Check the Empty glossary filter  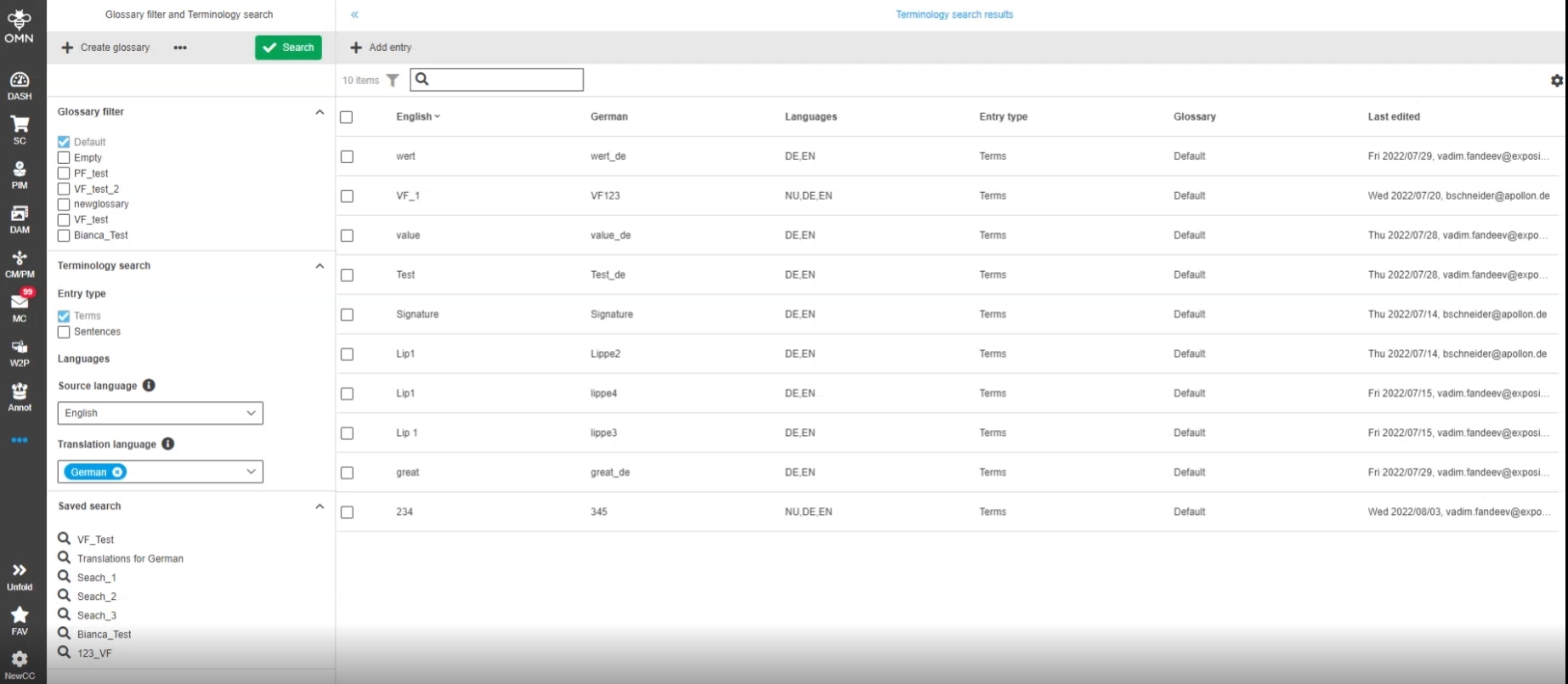click(x=64, y=157)
